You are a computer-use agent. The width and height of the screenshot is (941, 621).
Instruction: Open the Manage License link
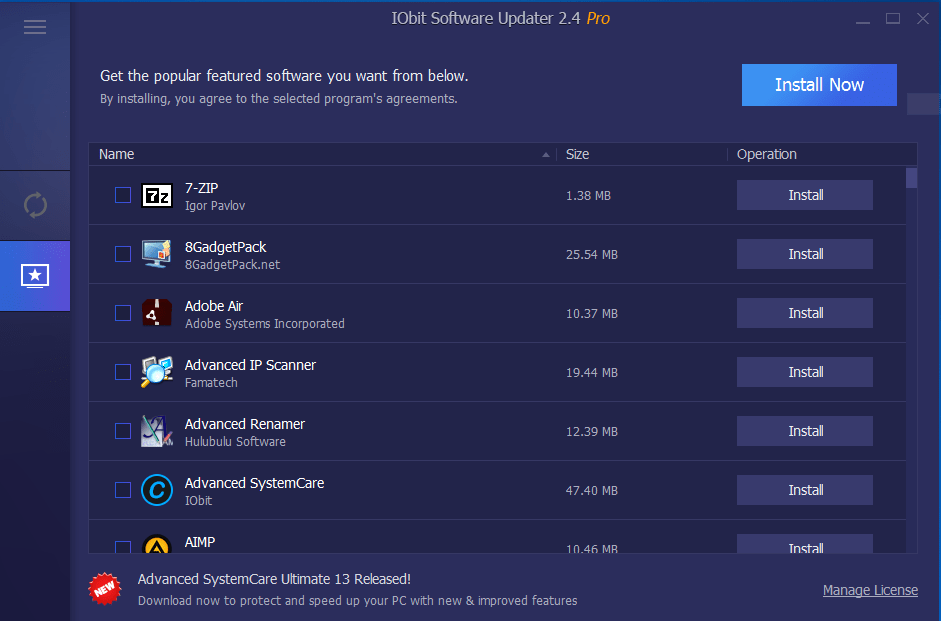870,590
